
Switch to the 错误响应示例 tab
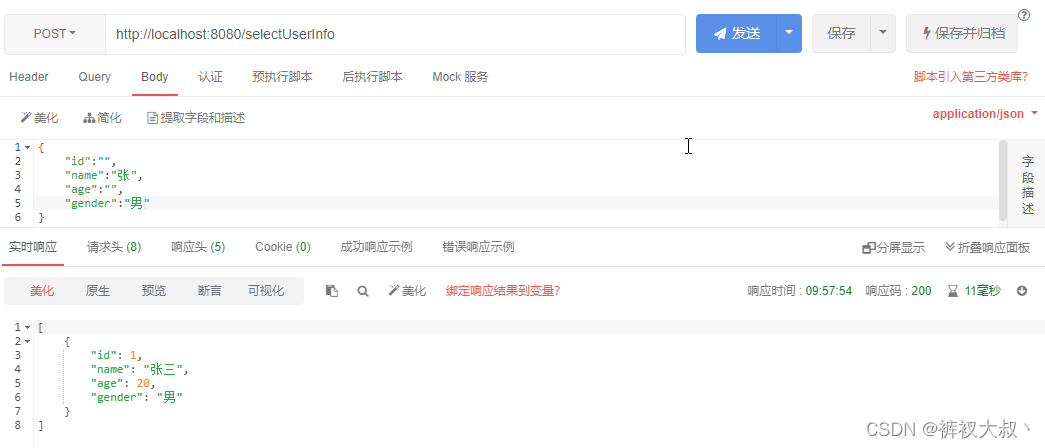click(x=479, y=247)
